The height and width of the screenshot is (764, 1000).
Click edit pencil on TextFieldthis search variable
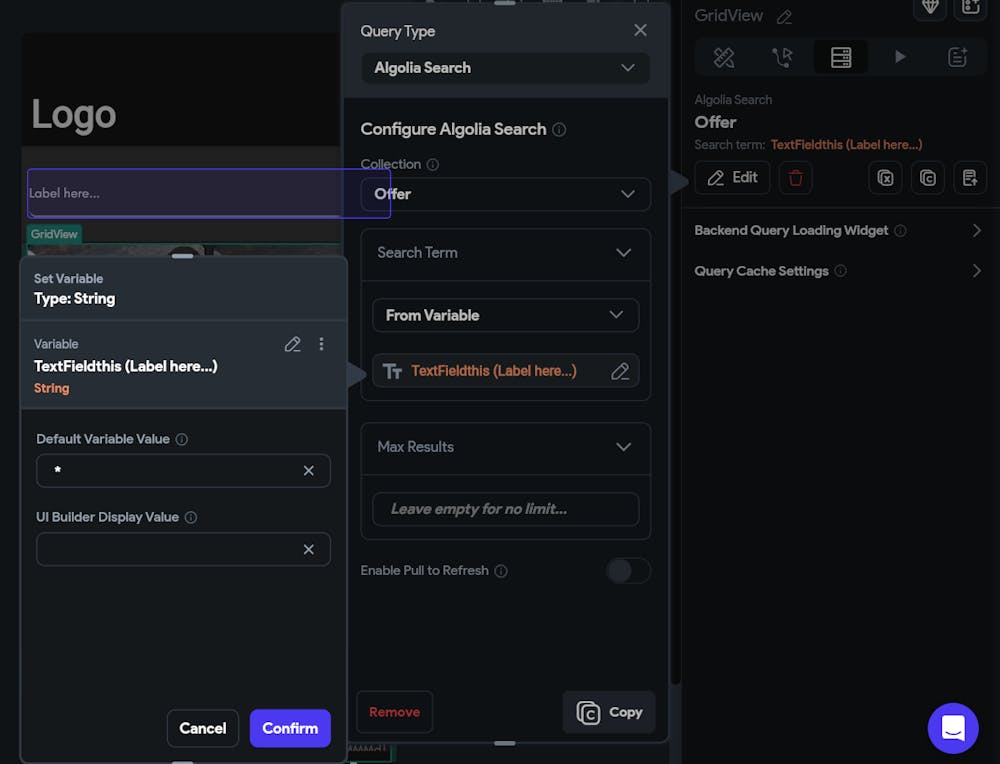pos(620,371)
